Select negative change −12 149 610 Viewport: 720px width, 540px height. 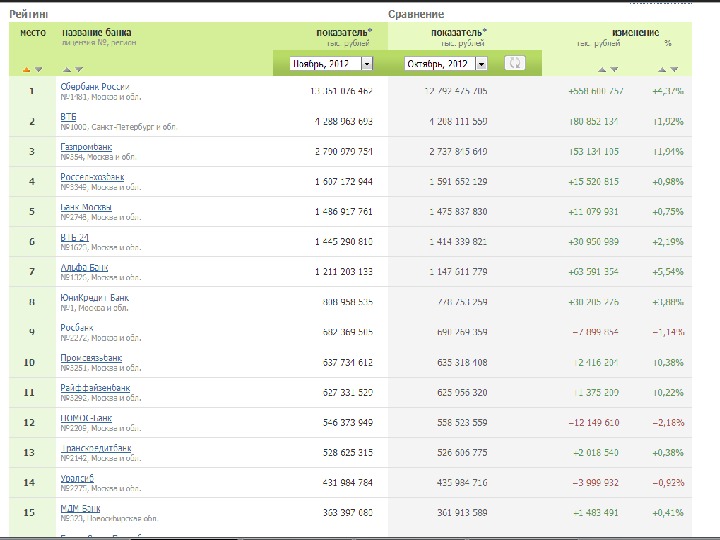594,422
